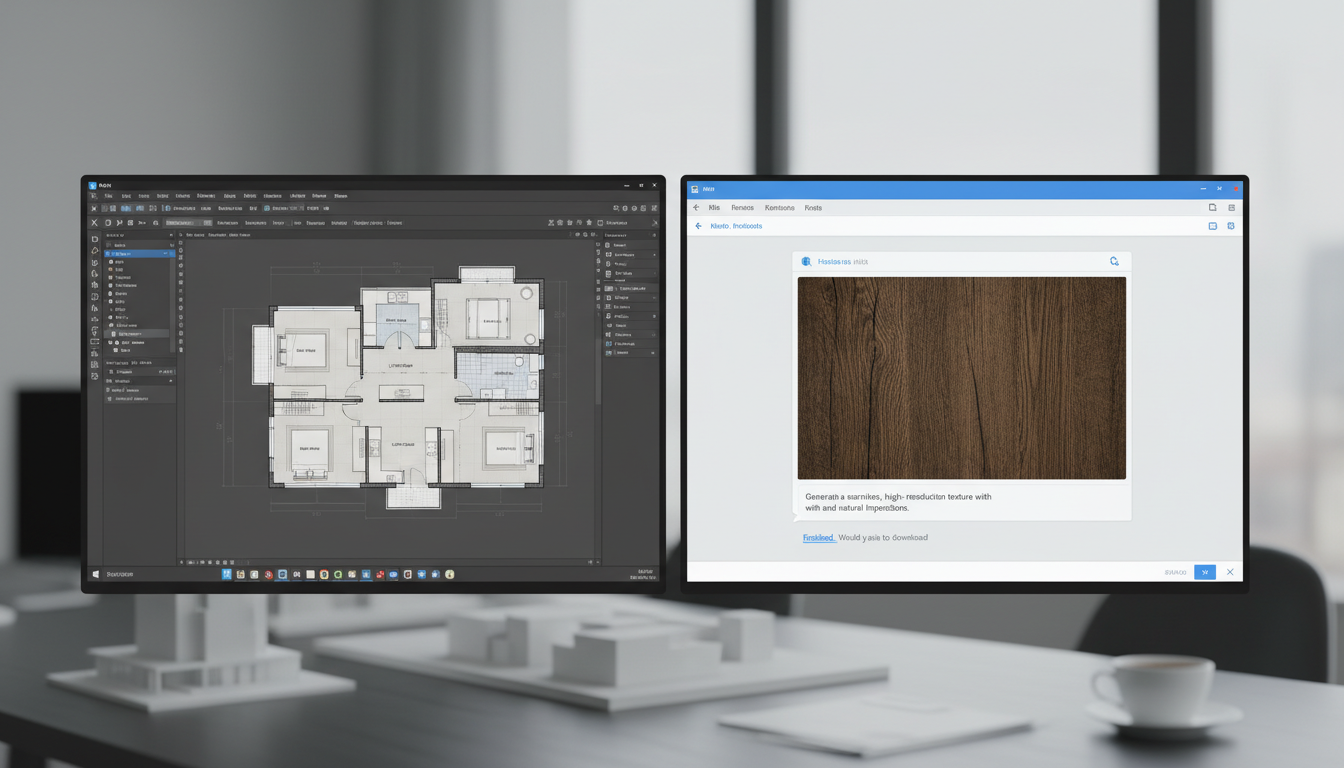Viewport: 1344px width, 768px height.
Task: Open the Renaos menu in chat window
Action: point(742,208)
